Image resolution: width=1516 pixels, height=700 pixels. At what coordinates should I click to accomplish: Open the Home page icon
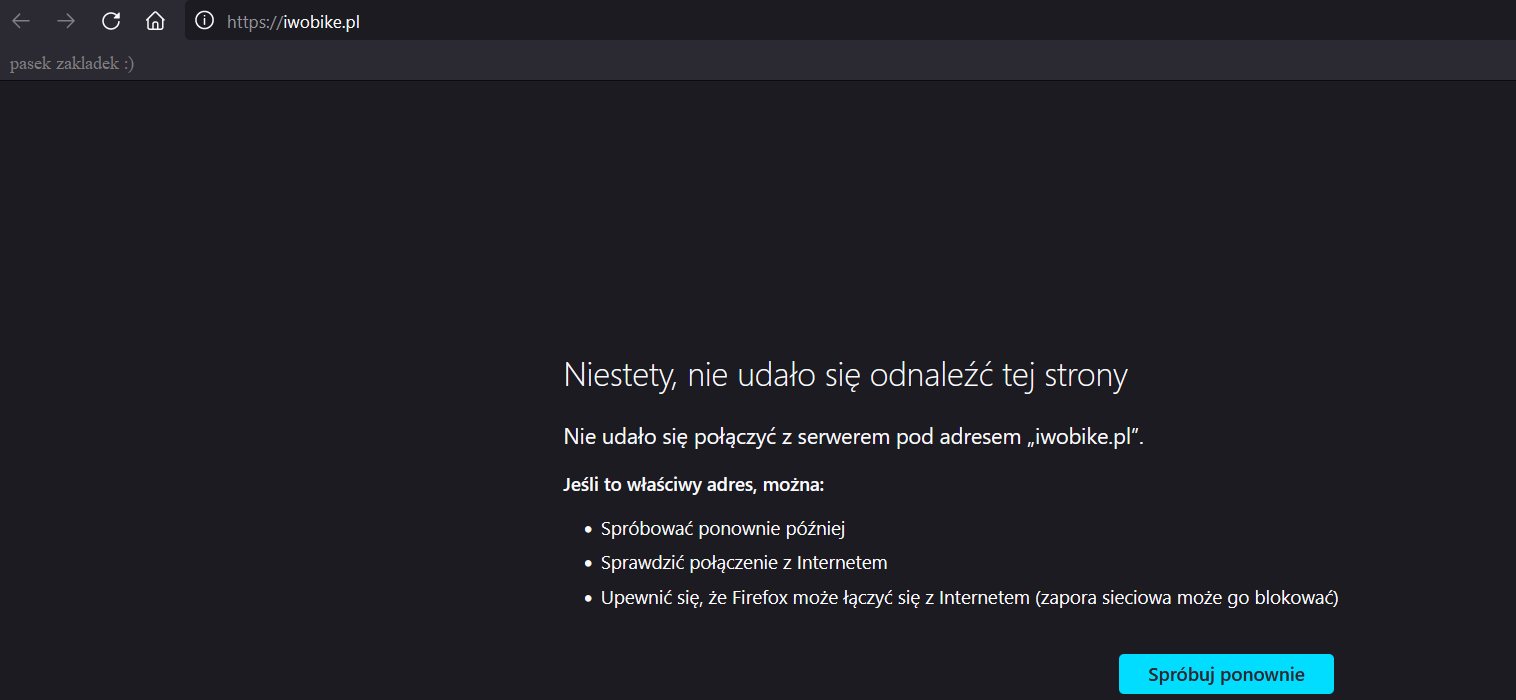click(155, 21)
